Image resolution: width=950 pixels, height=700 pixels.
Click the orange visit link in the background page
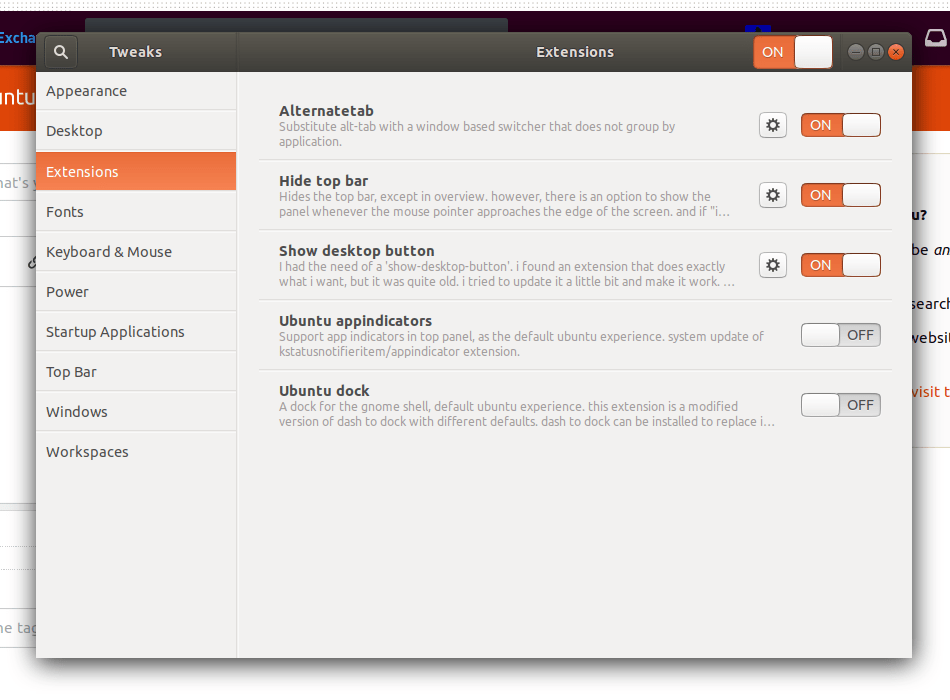point(928,390)
